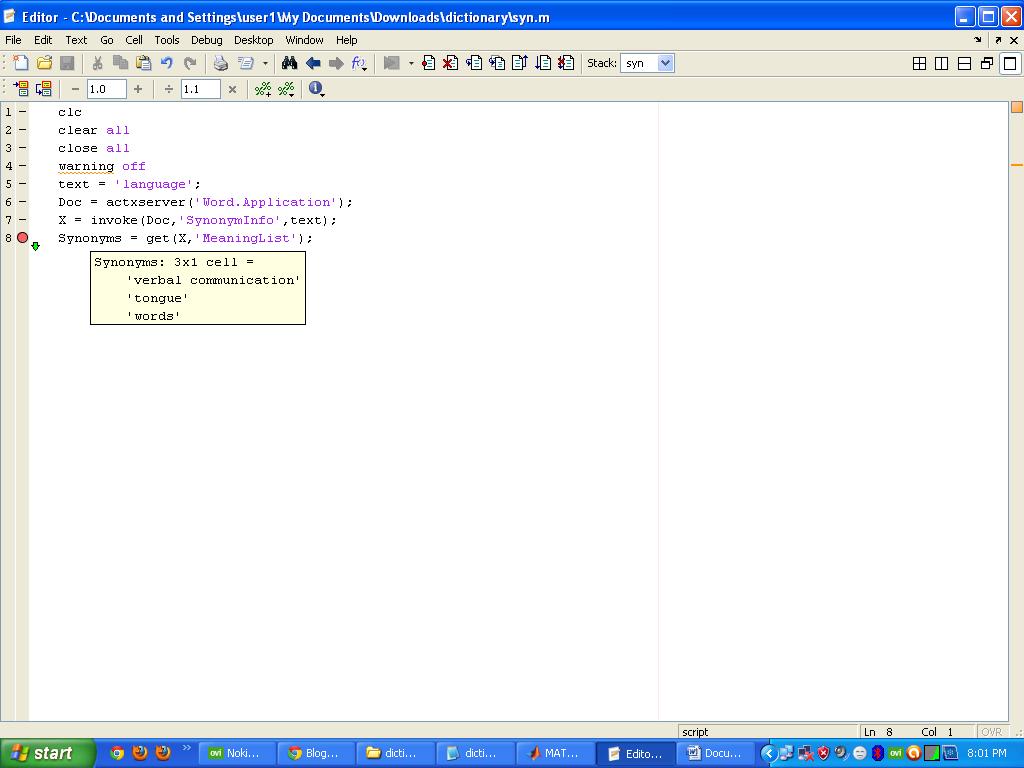Viewport: 1024px width, 768px height.
Task: Tile editor documents in grid layout
Action: pyautogui.click(x=919, y=63)
